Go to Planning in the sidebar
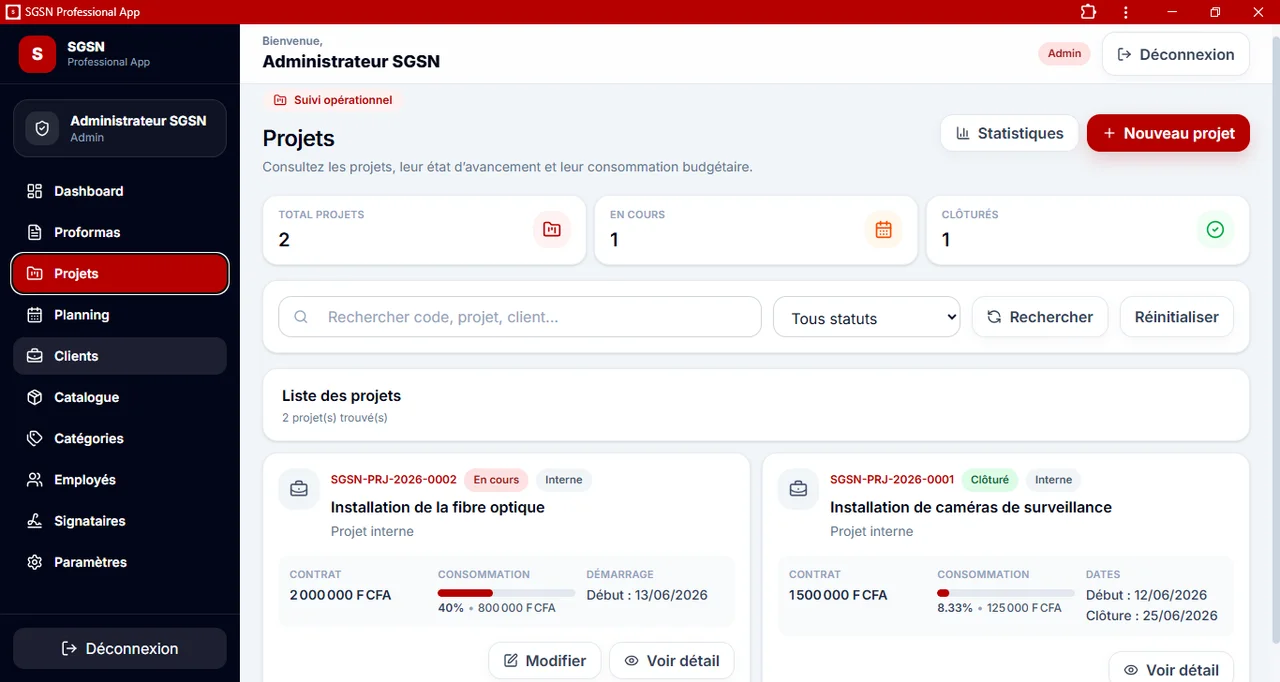The width and height of the screenshot is (1280, 682). tap(120, 315)
